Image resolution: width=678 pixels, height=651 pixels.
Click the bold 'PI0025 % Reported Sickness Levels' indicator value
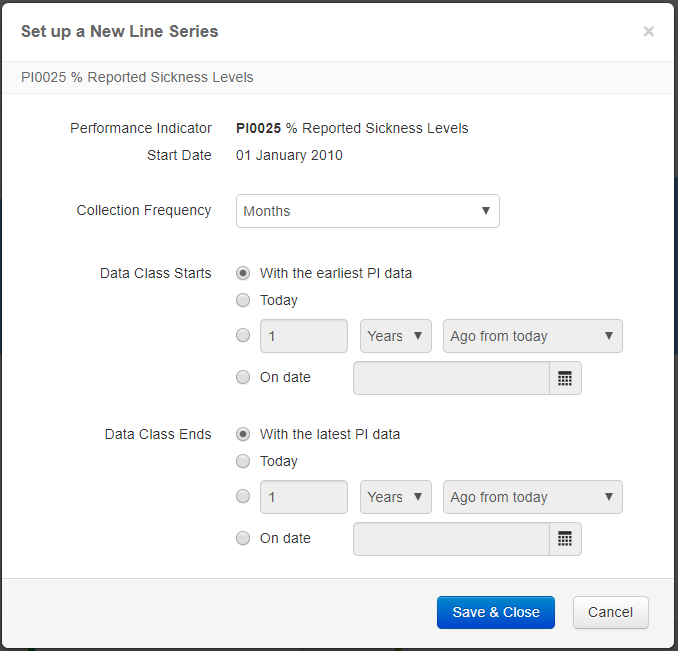pos(352,128)
